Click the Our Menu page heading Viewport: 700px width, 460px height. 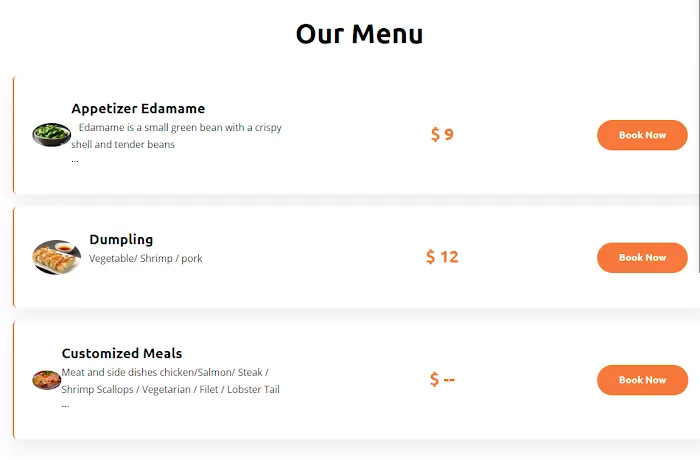359,33
